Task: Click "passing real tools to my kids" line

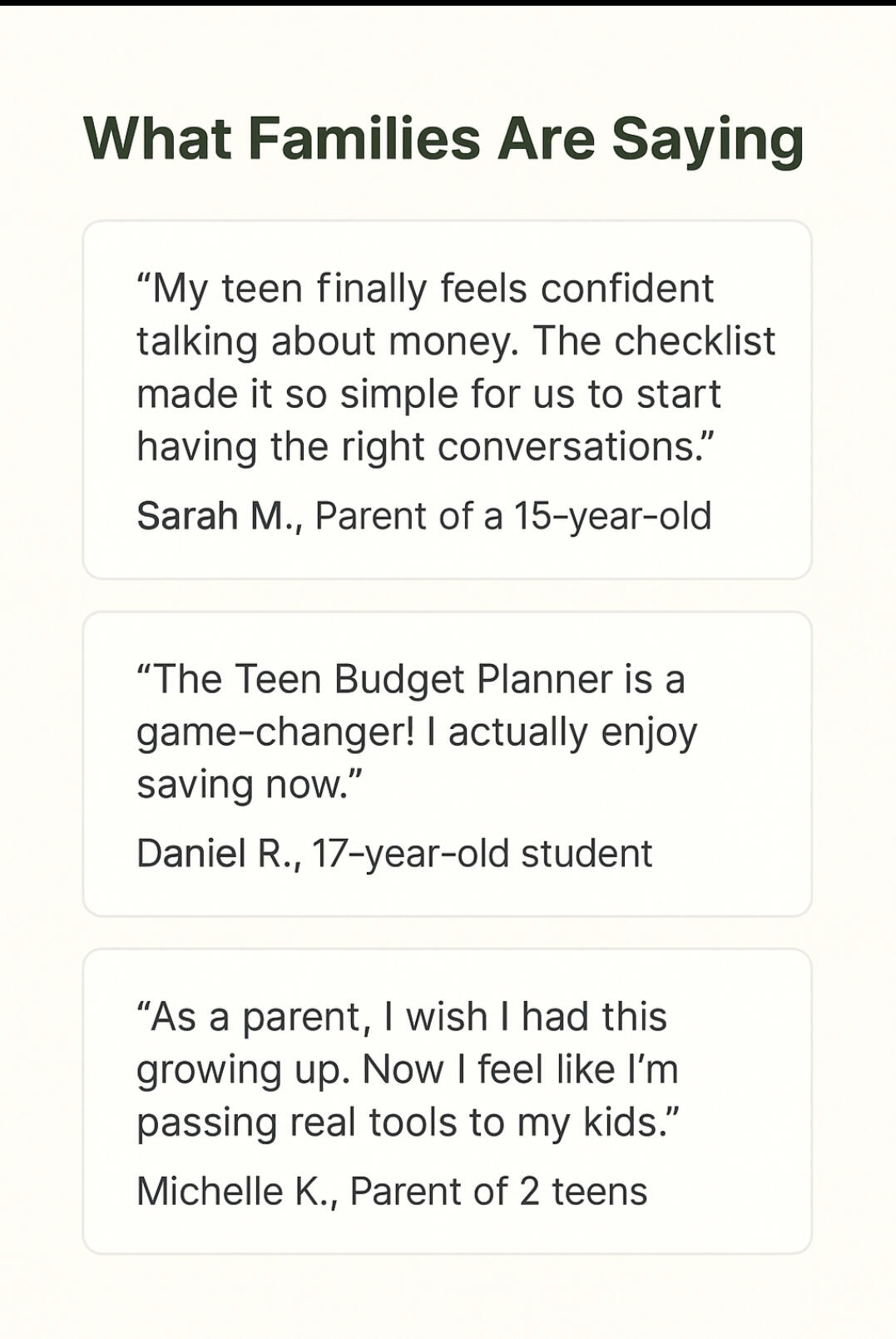Action: pos(408,1123)
